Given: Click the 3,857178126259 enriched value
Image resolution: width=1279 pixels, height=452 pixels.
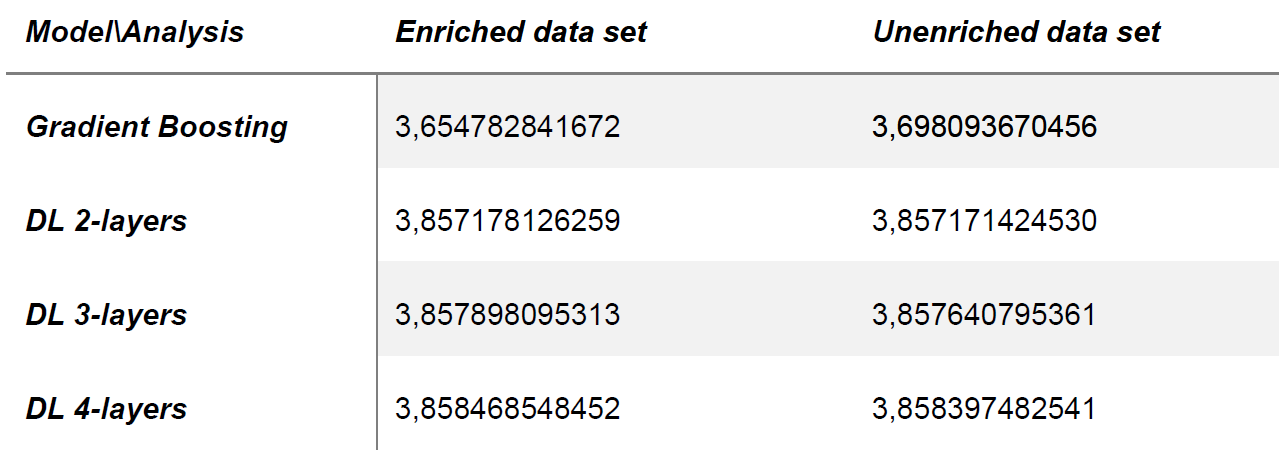Looking at the screenshot, I should [x=508, y=221].
